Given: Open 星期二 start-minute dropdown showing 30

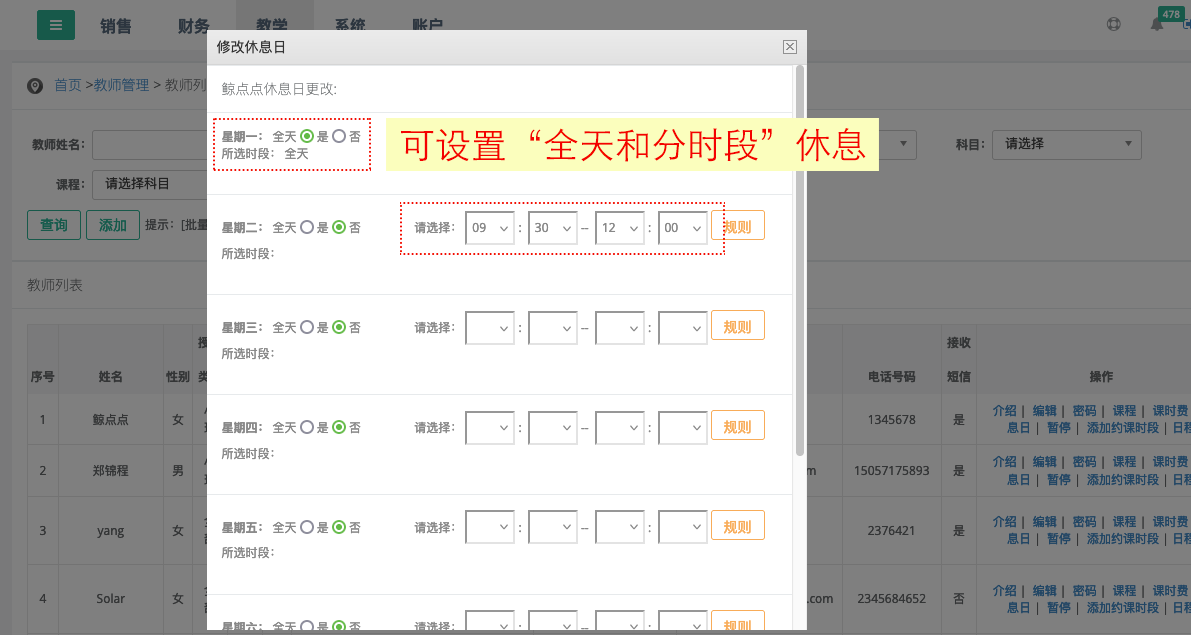Looking at the screenshot, I should tap(552, 228).
